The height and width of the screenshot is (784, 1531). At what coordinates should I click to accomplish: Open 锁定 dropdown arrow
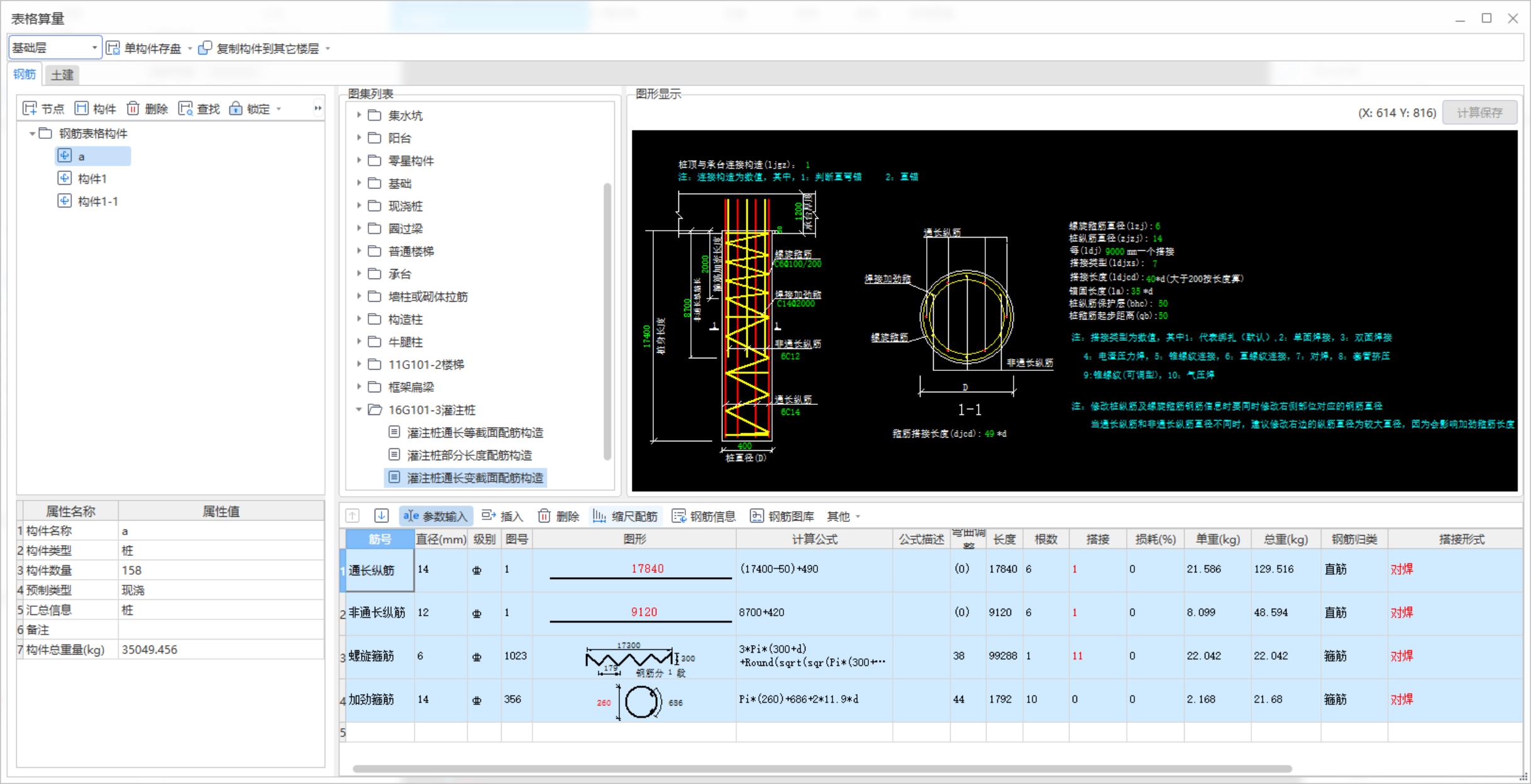coord(279,109)
